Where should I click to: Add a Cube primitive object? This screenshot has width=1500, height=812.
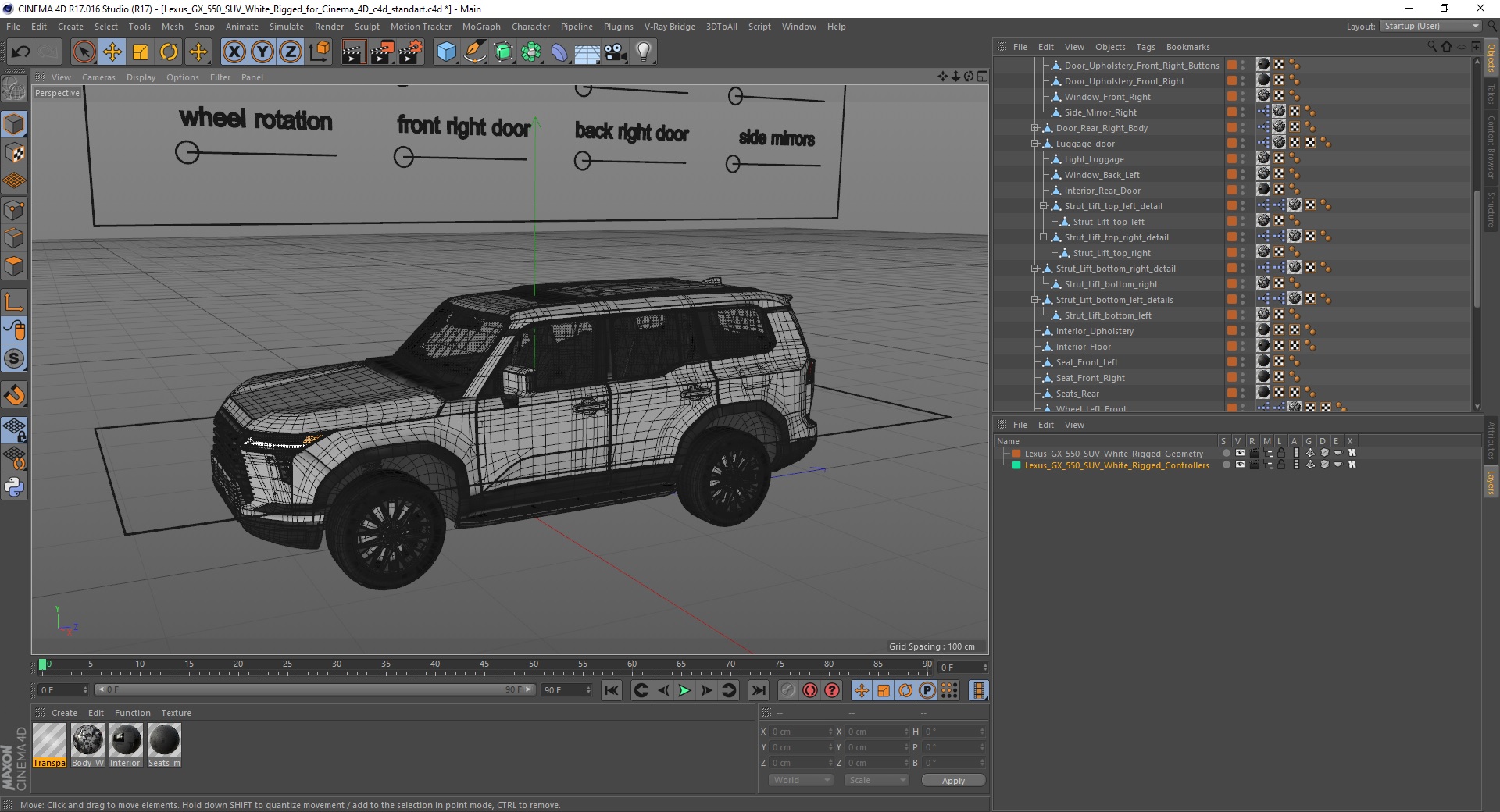(x=446, y=52)
